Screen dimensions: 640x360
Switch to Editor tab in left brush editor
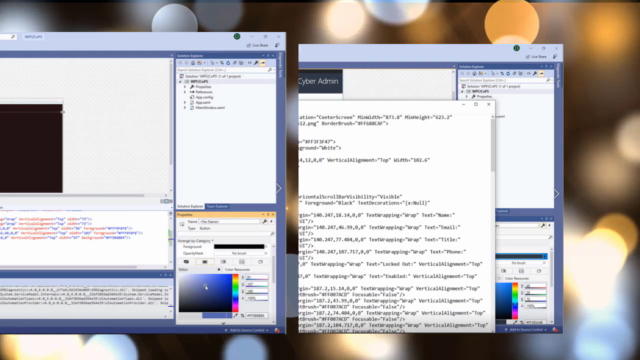(200, 269)
